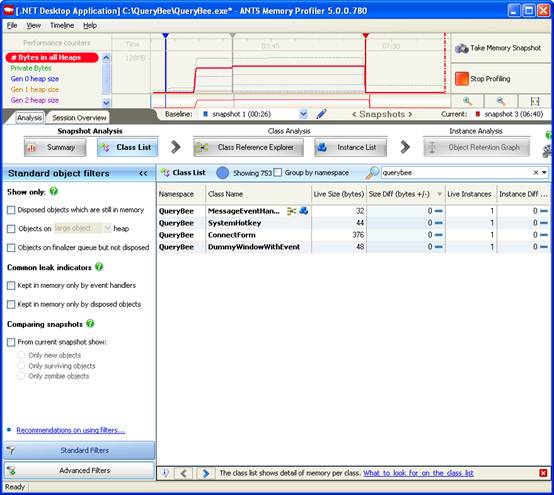This screenshot has width=554, height=495.
Task: Enable Objects on finalizer queue but not disposed
Action: pos(11,248)
